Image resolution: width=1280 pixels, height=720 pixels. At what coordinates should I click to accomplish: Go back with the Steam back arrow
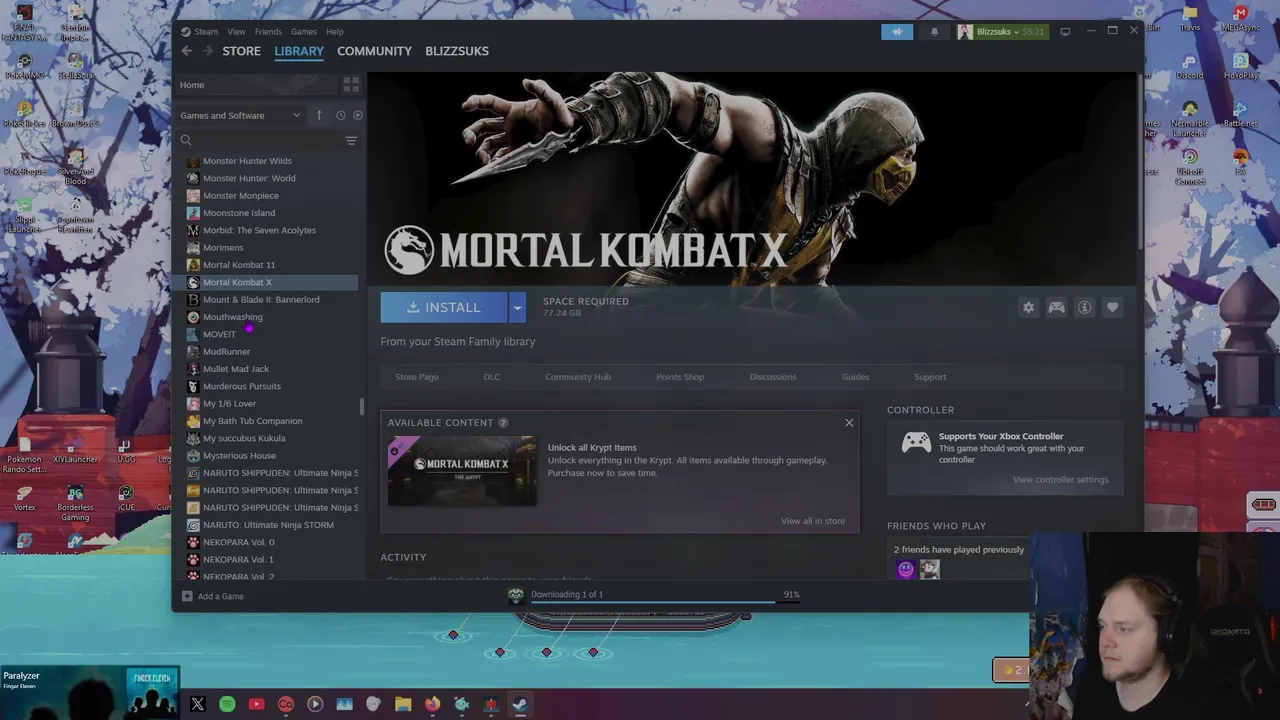click(x=187, y=51)
